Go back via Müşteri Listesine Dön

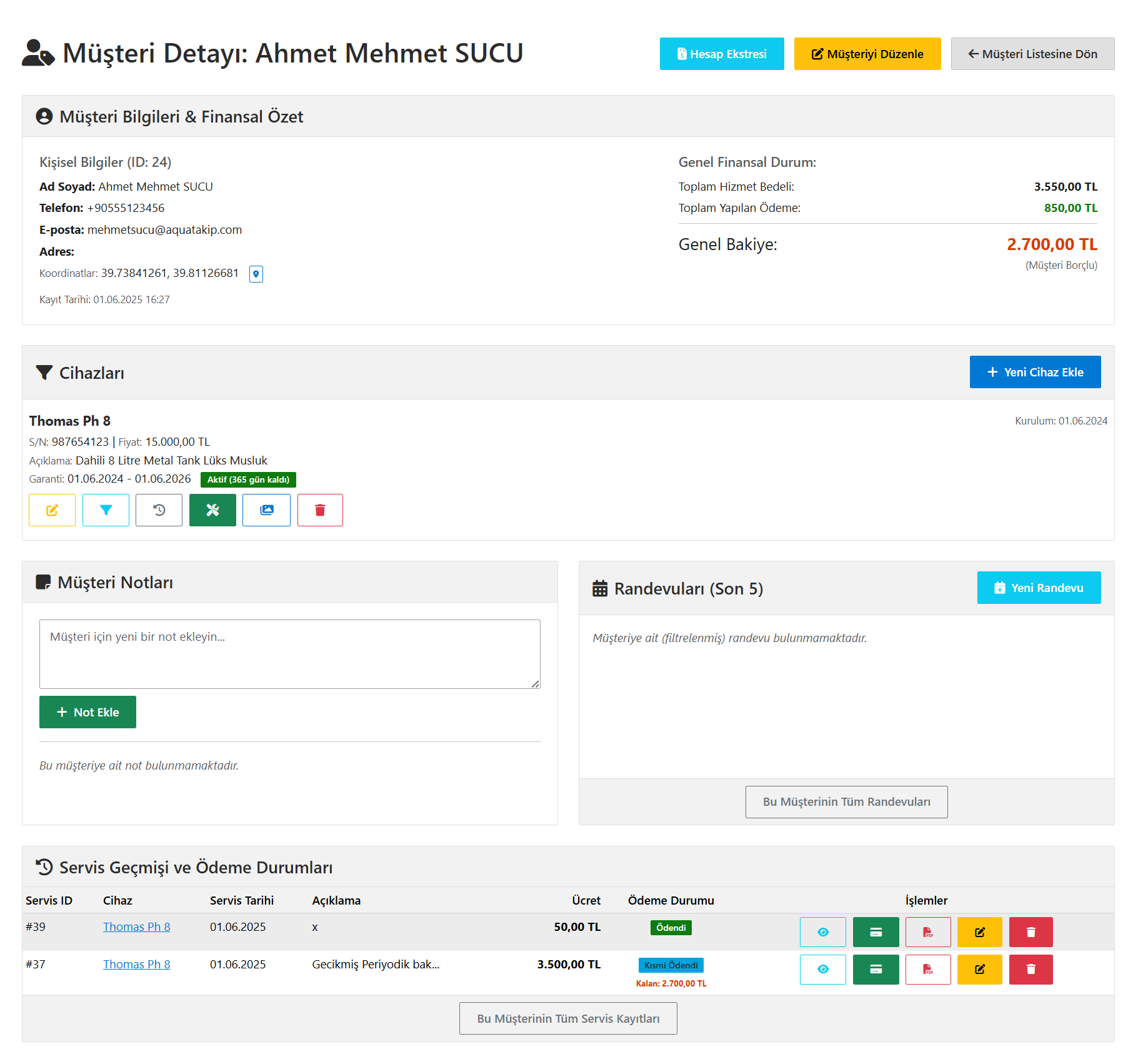coord(1032,54)
